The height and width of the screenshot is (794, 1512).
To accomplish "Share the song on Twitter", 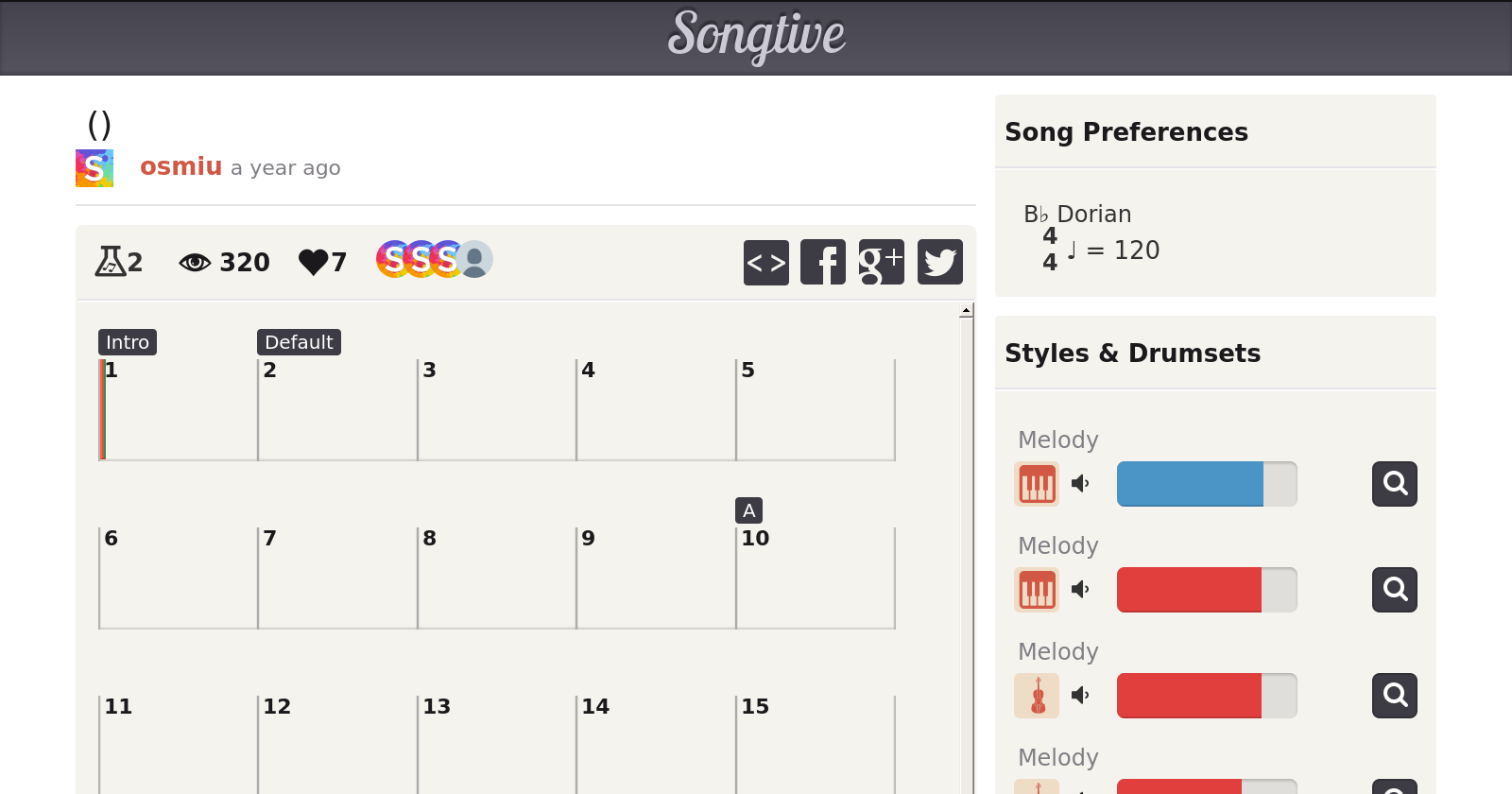I will click(939, 262).
